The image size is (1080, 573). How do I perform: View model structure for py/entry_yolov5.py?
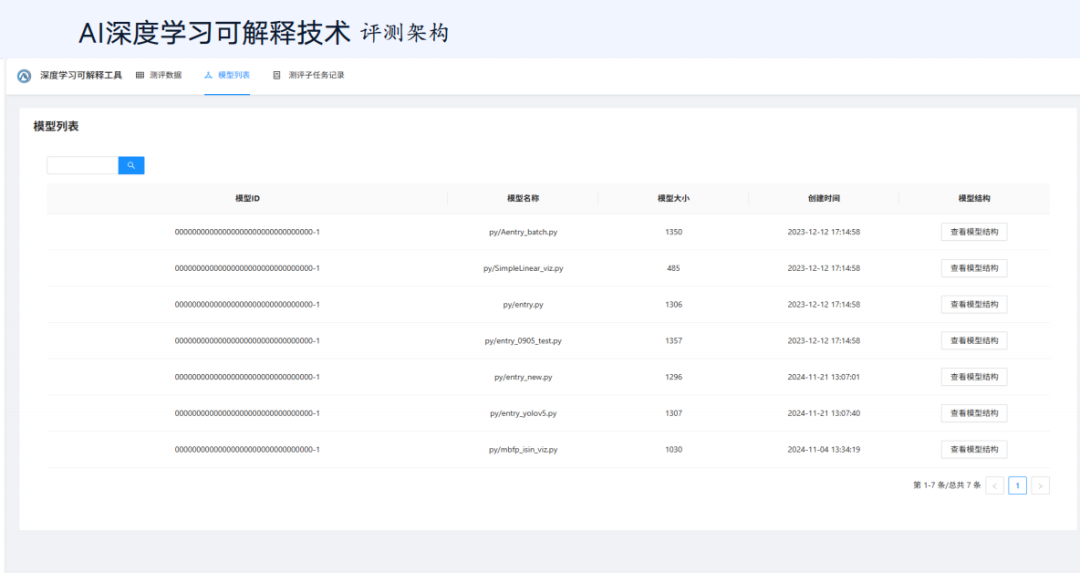click(x=974, y=413)
